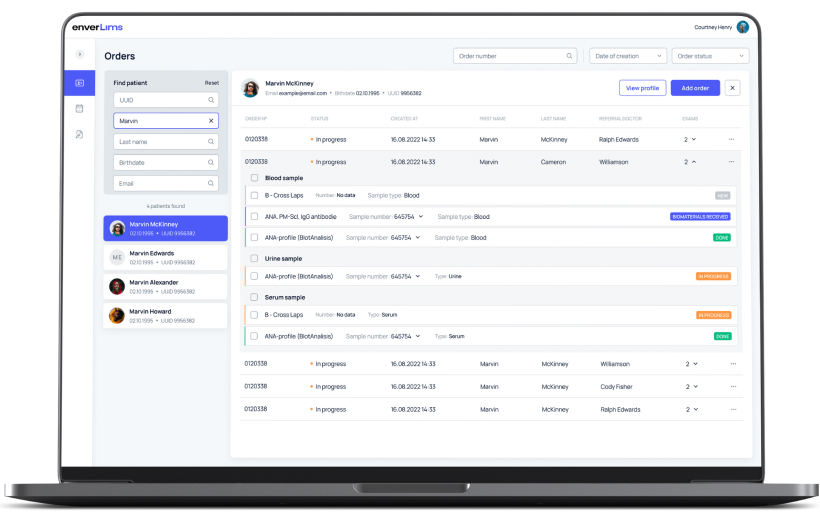Open the calendar icon in left sidebar
The width and height of the screenshot is (820, 525).
point(79,108)
